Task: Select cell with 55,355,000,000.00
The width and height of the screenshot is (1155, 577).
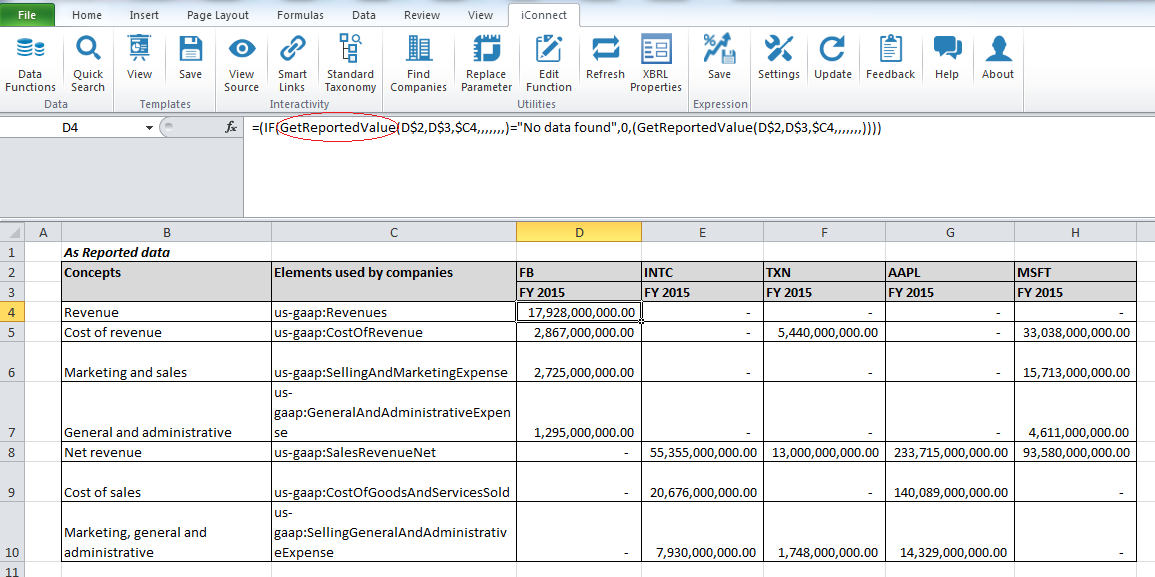Action: 703,452
